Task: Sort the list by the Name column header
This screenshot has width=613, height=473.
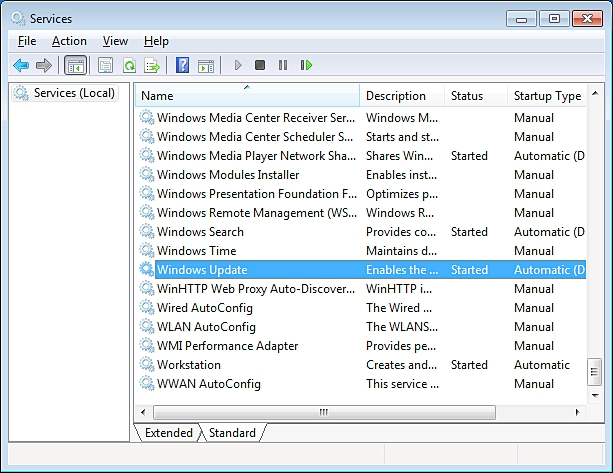Action: 247,96
